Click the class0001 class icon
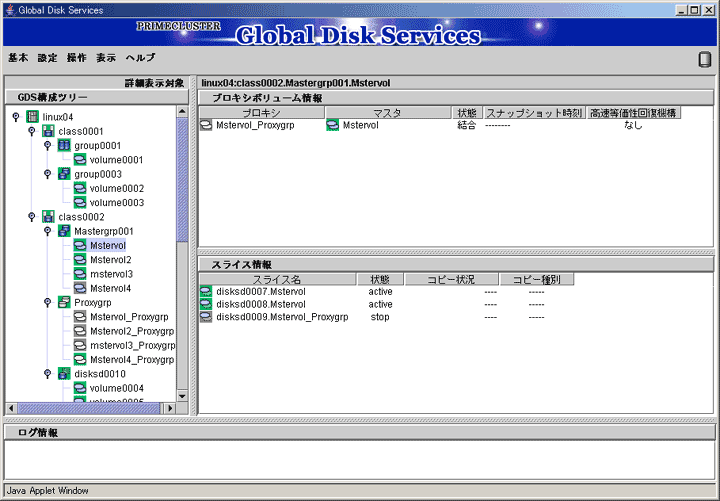Viewport: 720px width, 501px height. pyautogui.click(x=48, y=131)
